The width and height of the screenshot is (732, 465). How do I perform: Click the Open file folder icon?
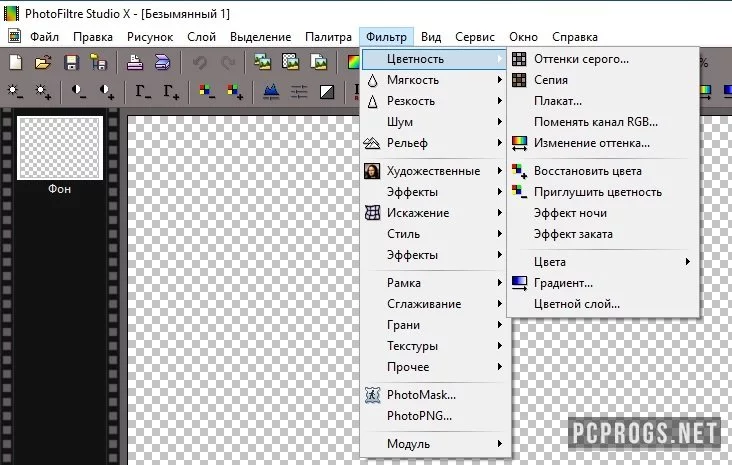coord(43,62)
